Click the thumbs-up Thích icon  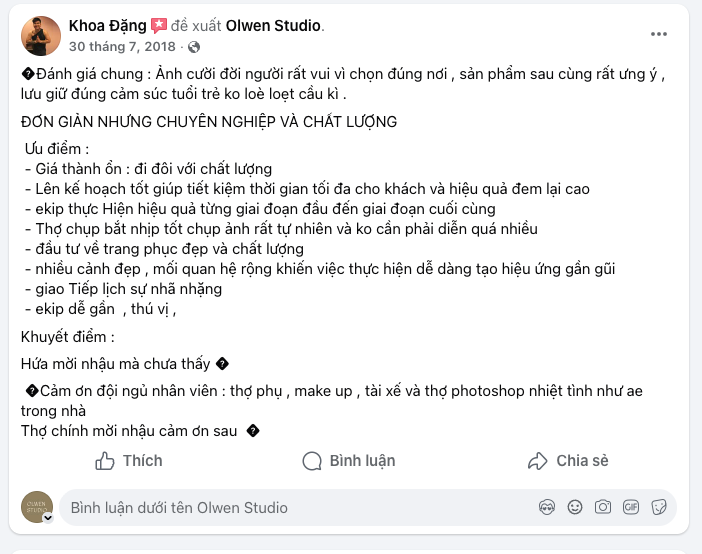(x=105, y=461)
